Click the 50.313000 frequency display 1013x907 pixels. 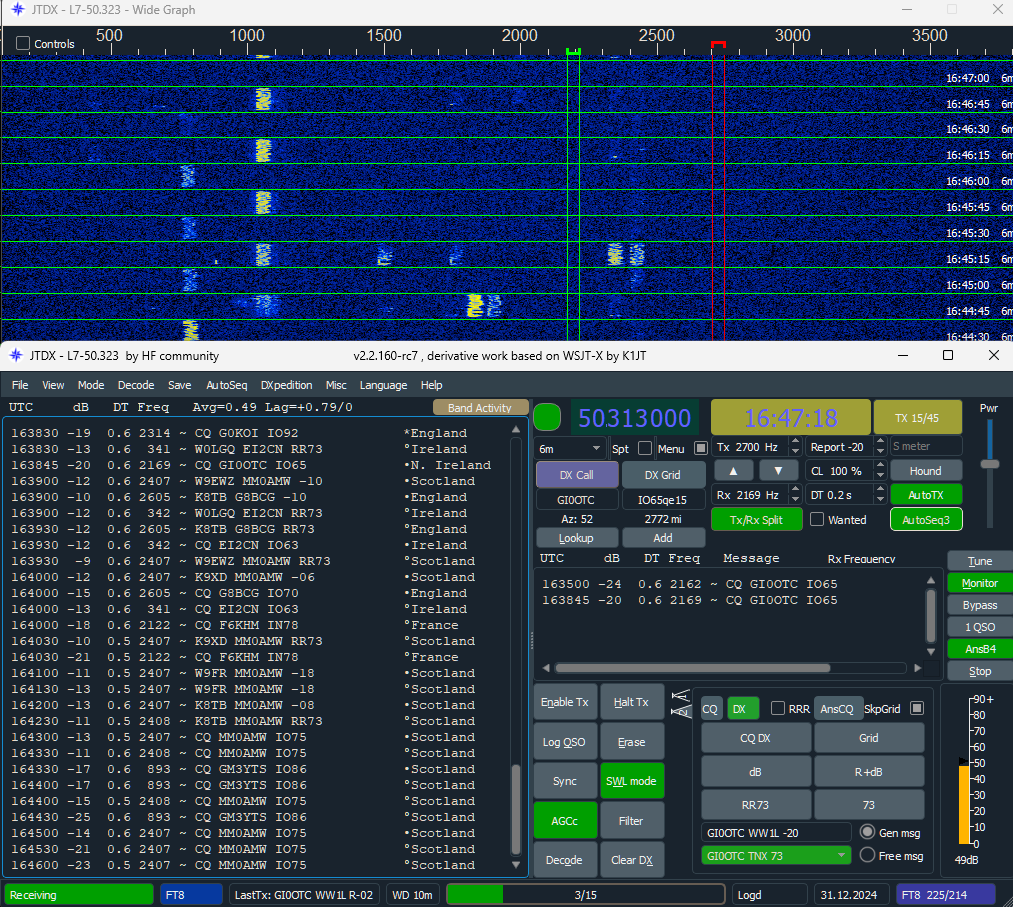[634, 418]
